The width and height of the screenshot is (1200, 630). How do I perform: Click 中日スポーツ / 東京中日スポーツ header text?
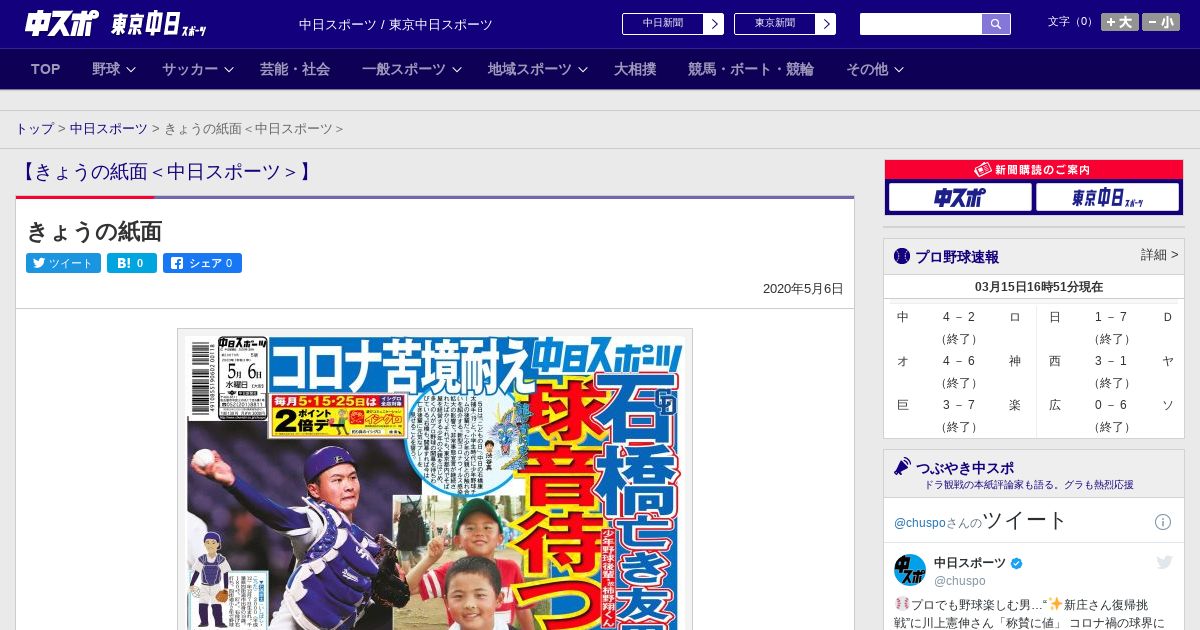[396, 24]
